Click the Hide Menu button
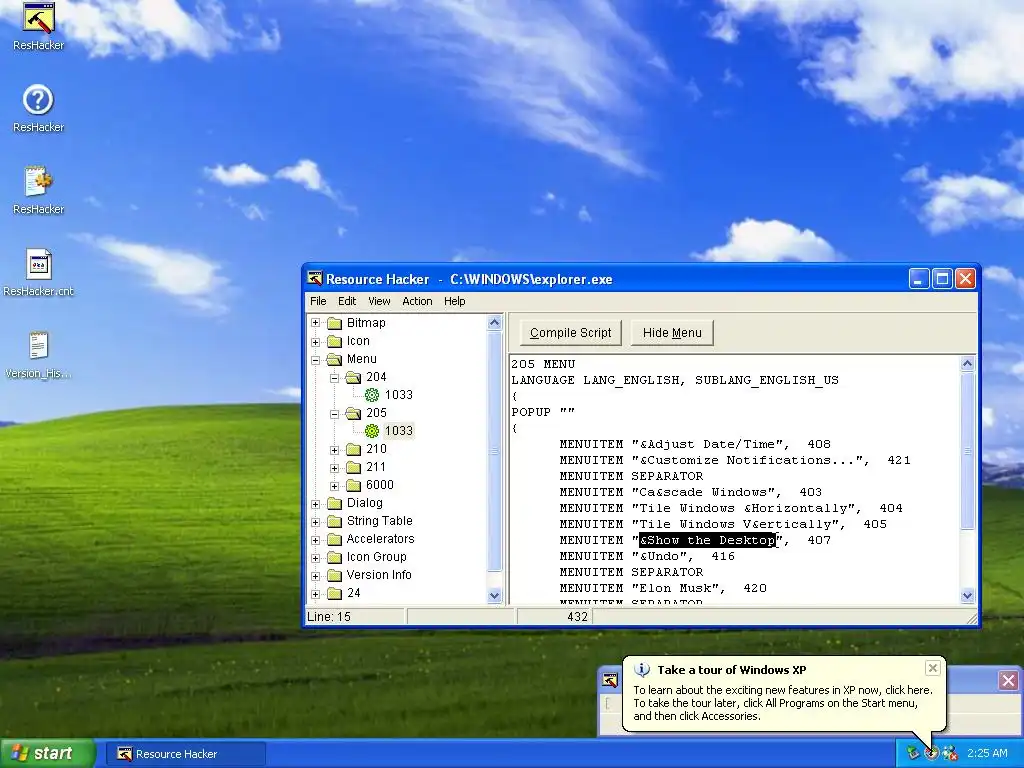Image resolution: width=1024 pixels, height=768 pixels. [672, 332]
